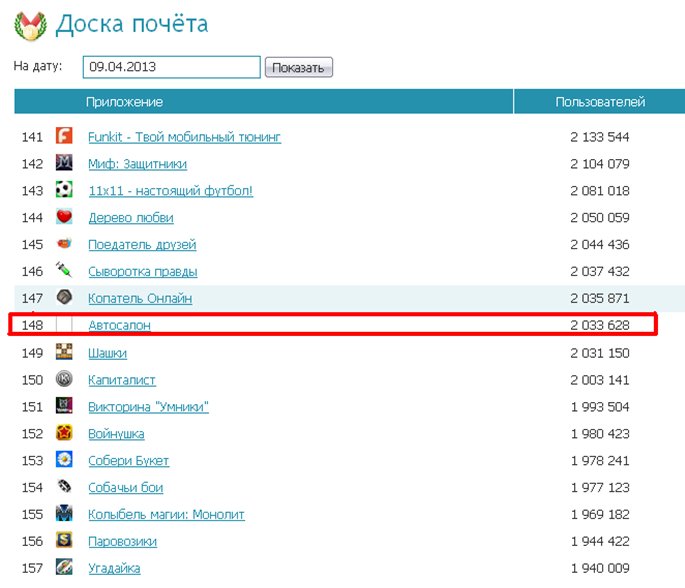
Task: Open the Дерево любви link
Action: tap(131, 218)
